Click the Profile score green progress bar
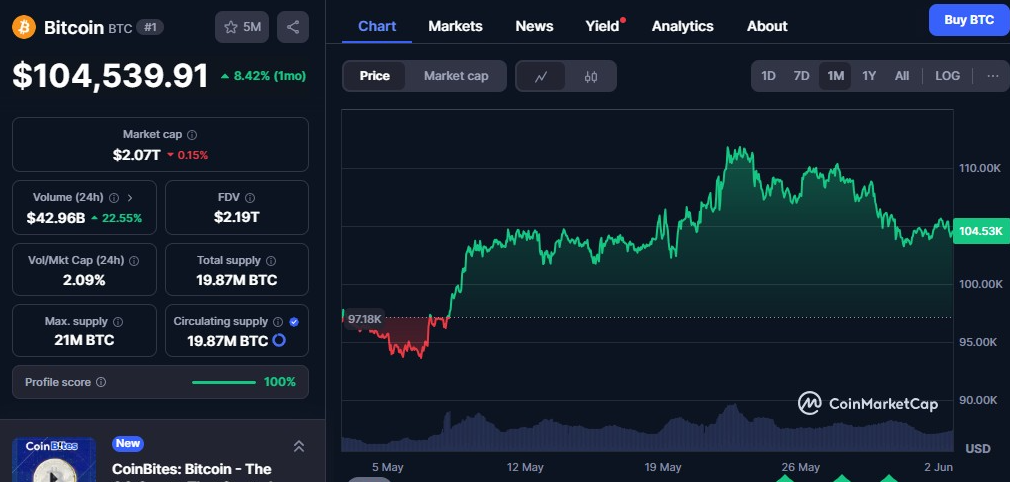 point(224,382)
